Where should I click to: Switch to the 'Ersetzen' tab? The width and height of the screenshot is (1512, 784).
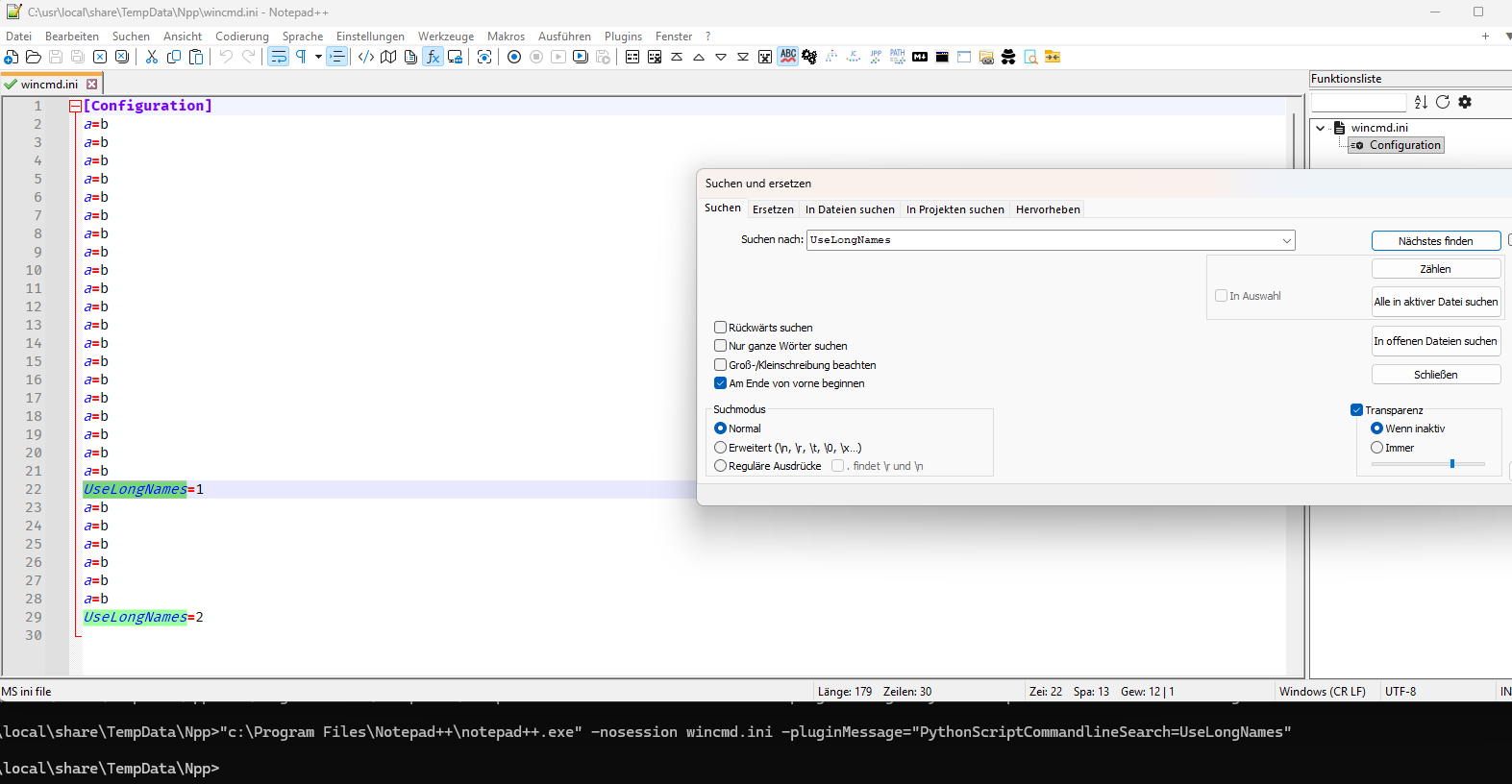[773, 209]
